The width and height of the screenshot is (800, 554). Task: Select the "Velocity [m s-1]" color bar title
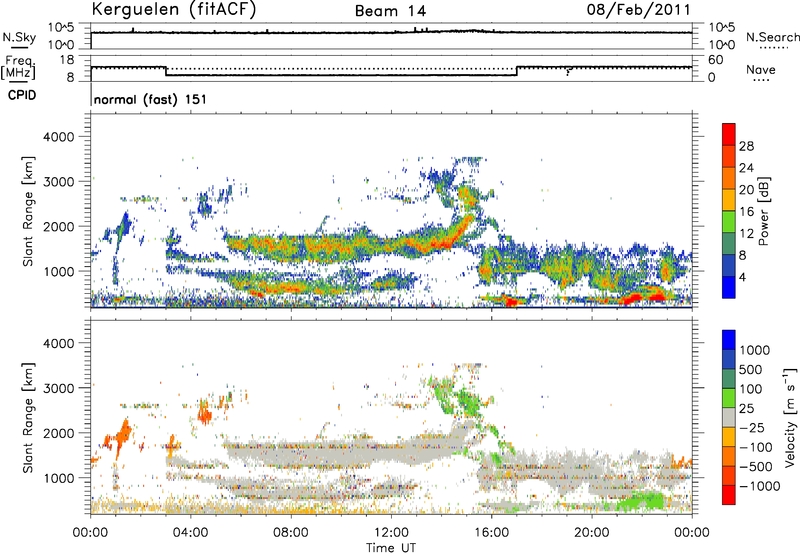pos(790,417)
